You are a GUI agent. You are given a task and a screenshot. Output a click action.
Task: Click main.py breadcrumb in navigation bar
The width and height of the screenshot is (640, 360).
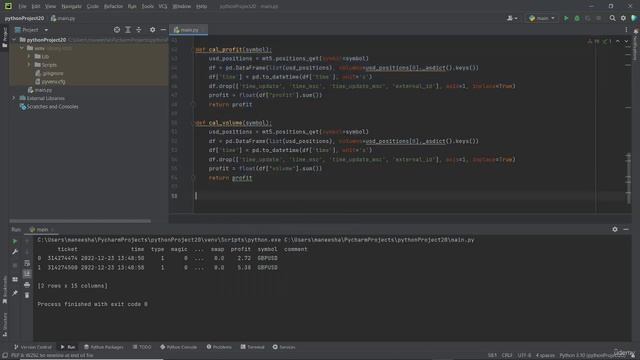click(x=63, y=18)
